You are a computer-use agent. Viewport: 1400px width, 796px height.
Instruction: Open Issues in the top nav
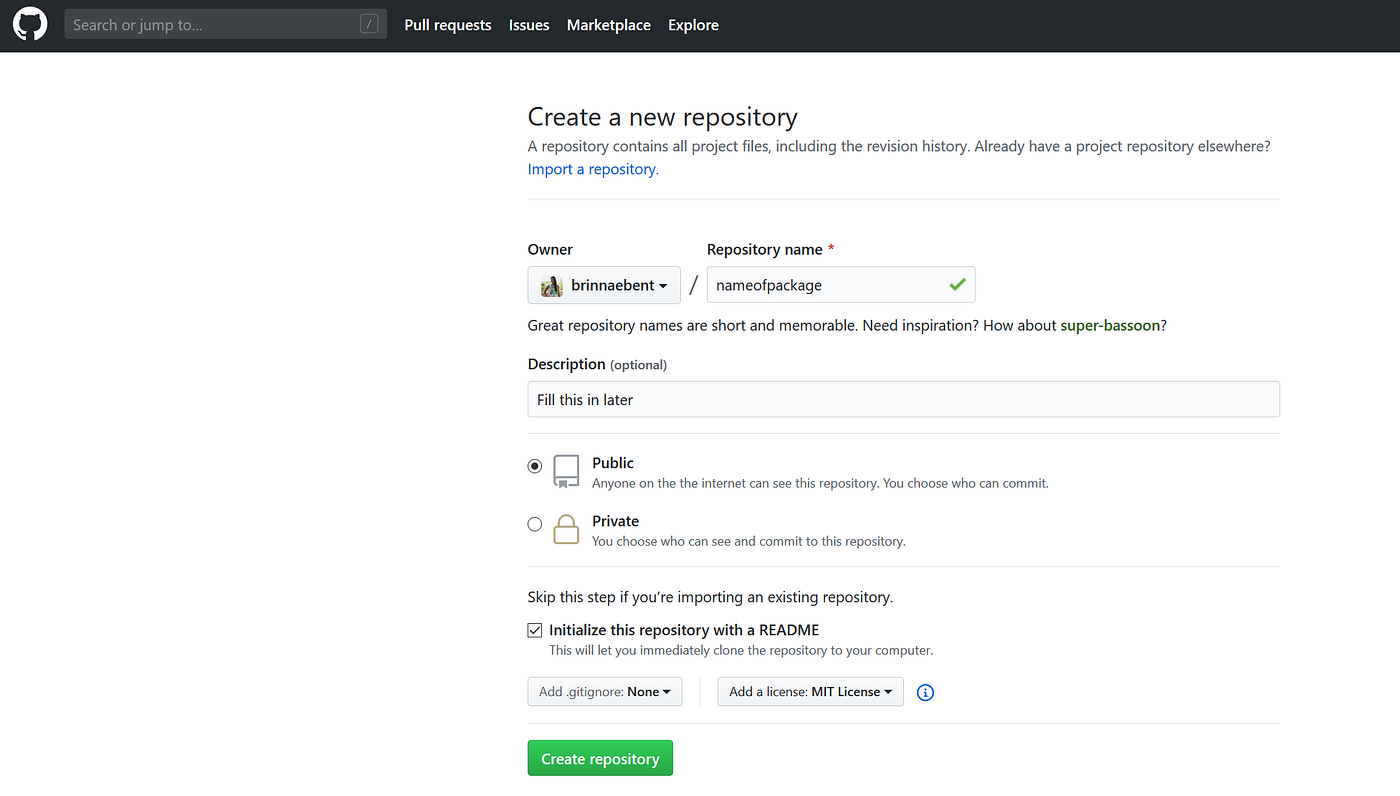point(529,25)
